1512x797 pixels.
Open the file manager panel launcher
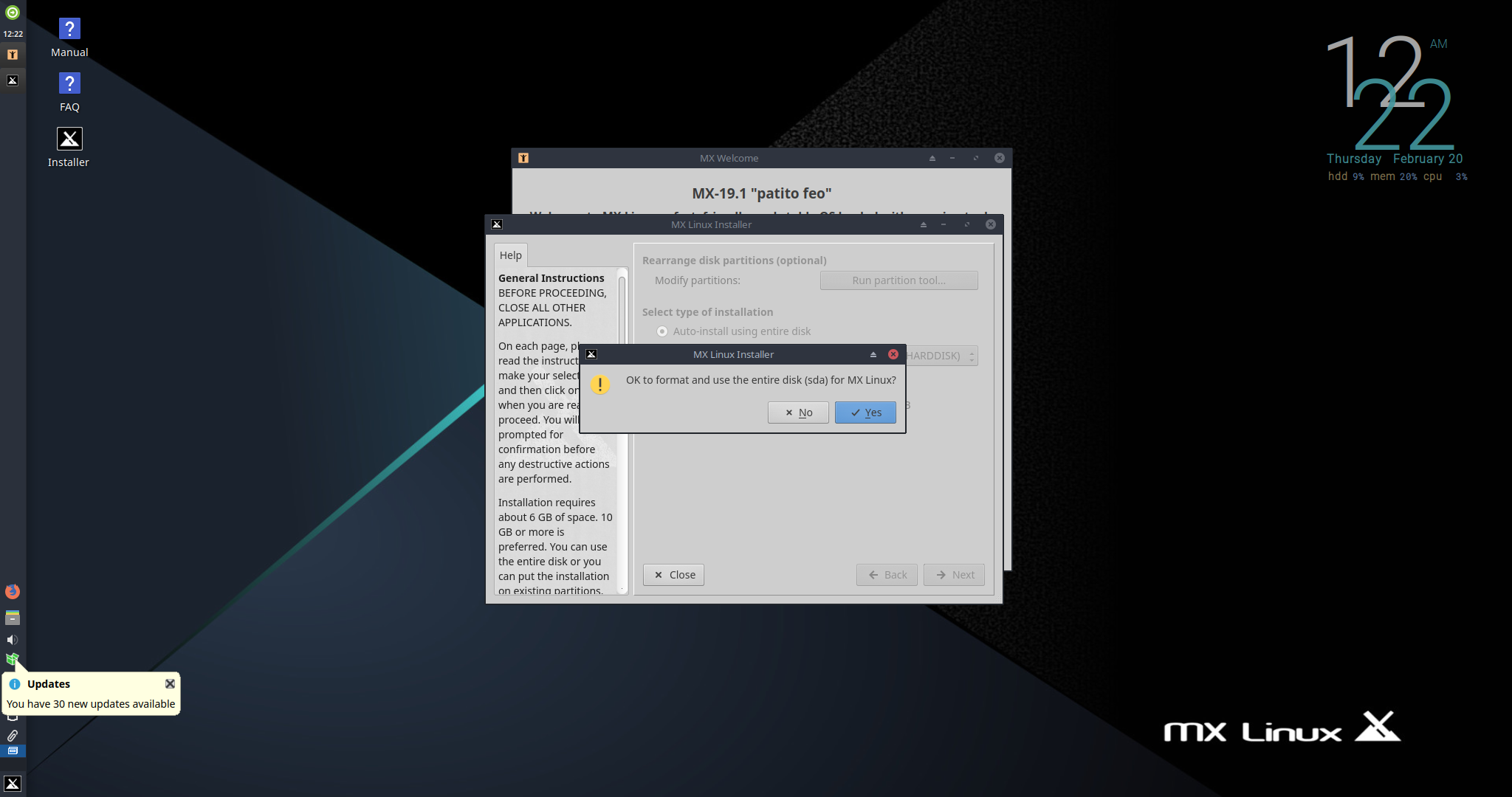pyautogui.click(x=13, y=618)
